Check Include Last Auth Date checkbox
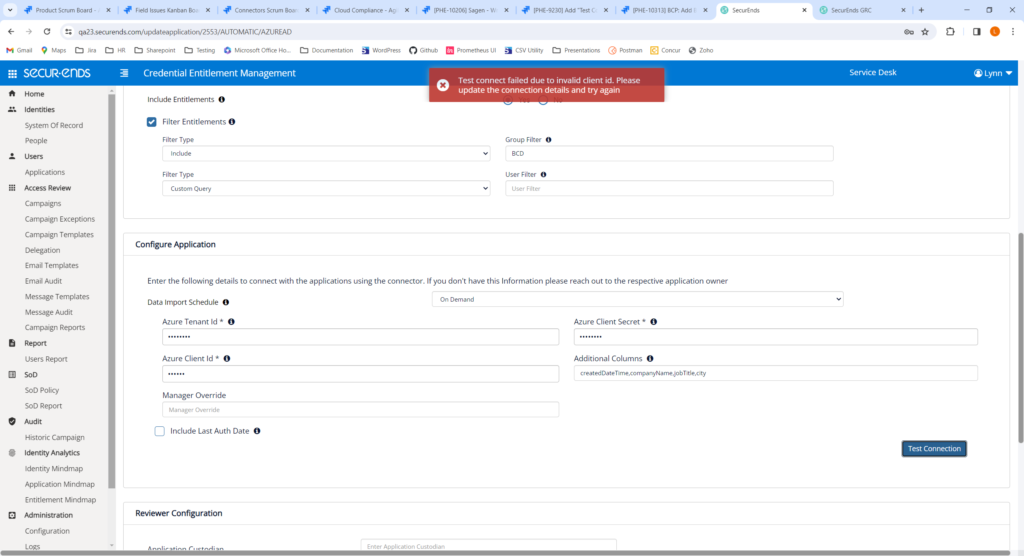The height and width of the screenshot is (556, 1024). click(x=159, y=431)
